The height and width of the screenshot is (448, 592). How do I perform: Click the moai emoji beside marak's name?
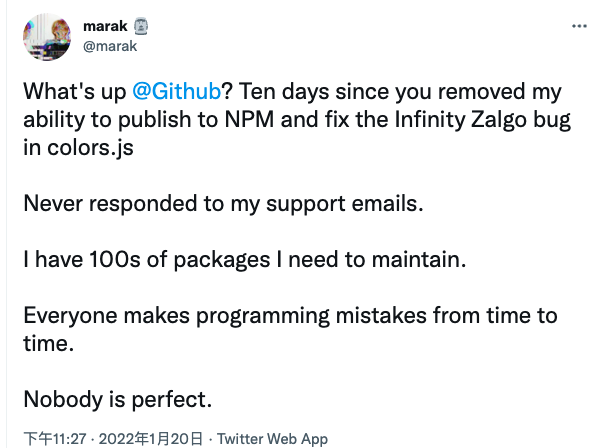click(141, 26)
